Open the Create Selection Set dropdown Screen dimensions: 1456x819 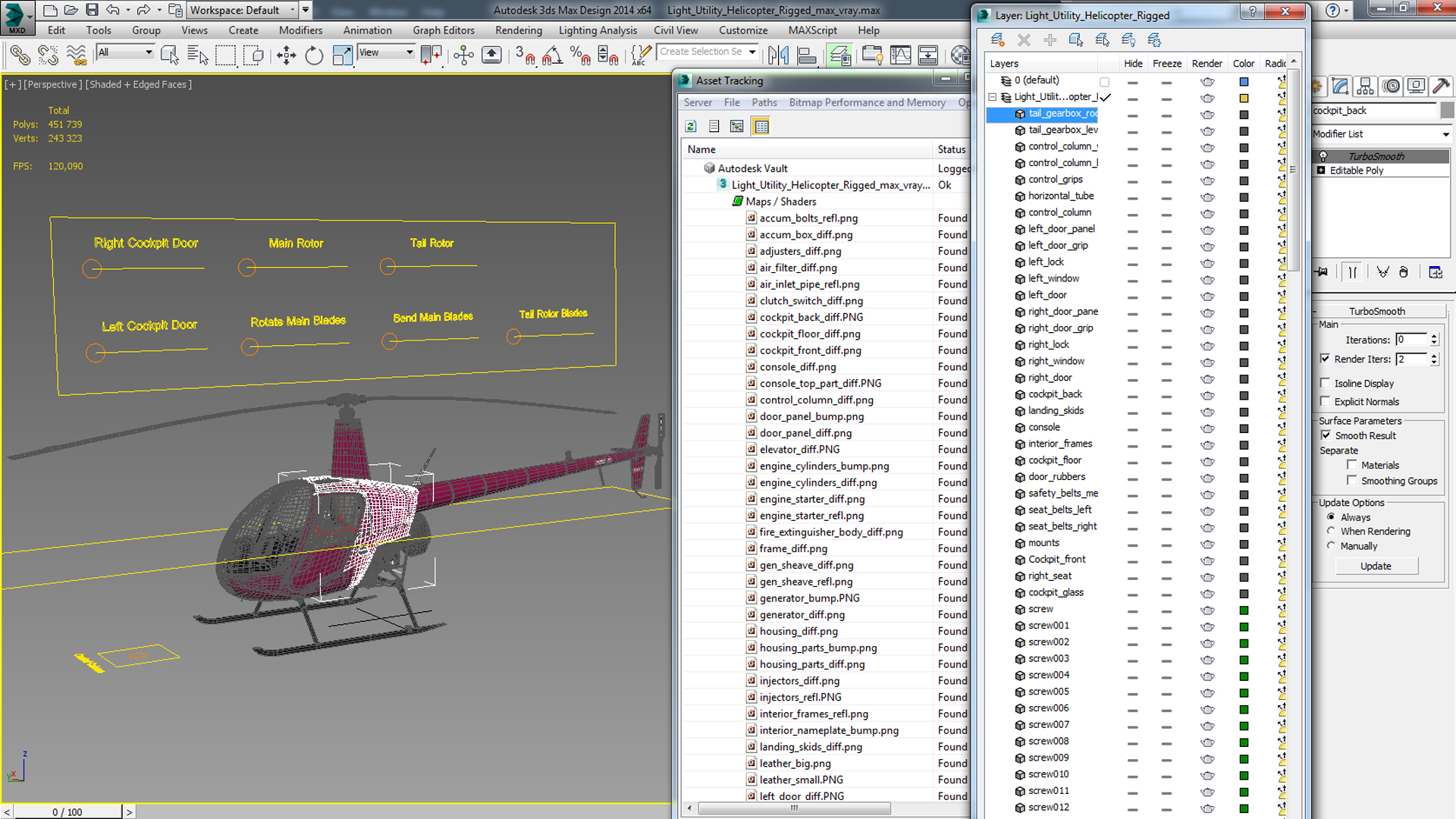[752, 52]
